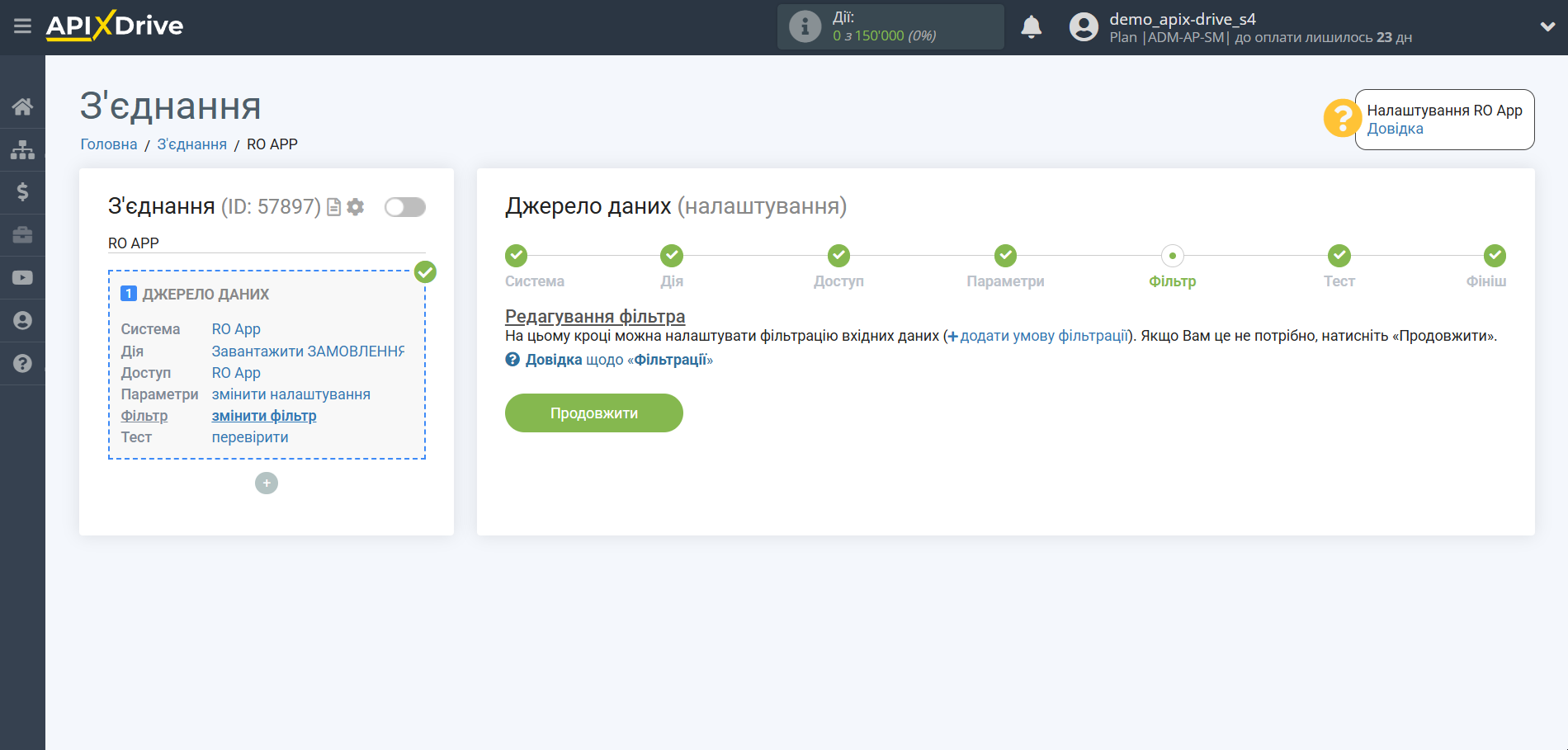Screen dimensions: 1568x750
Task: Open the YouTube icon in the sidebar
Action: point(22,277)
